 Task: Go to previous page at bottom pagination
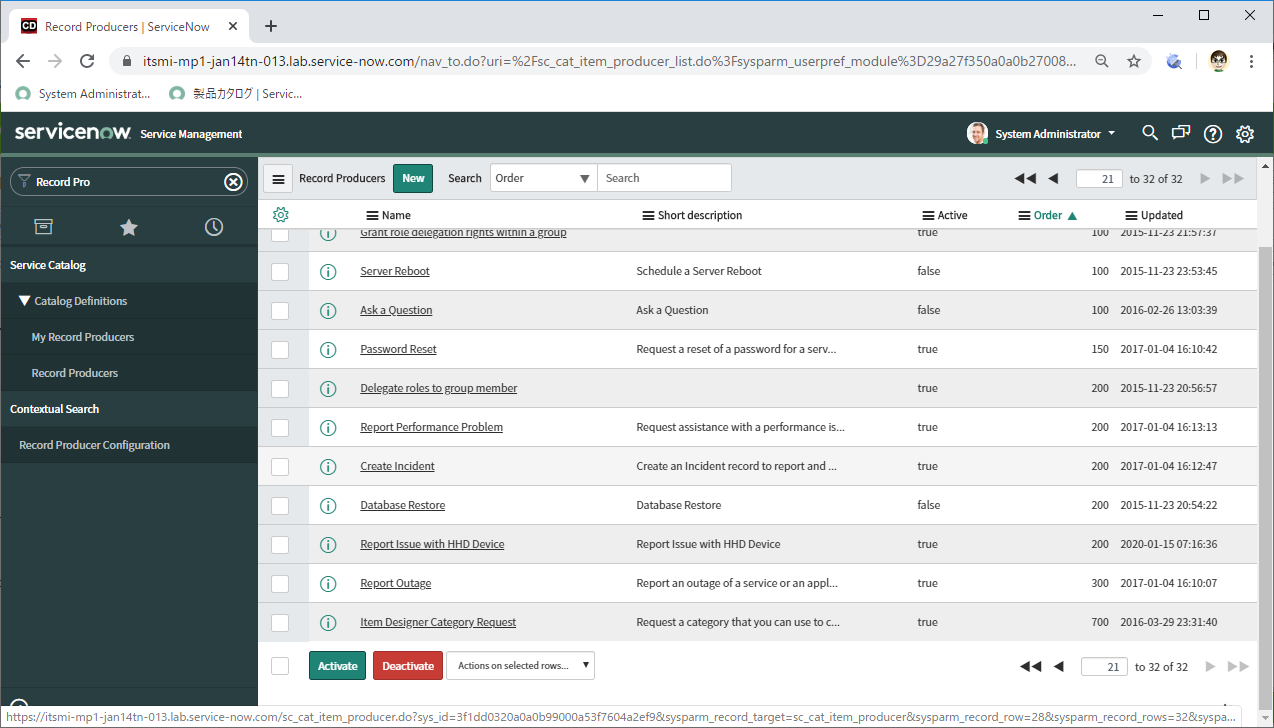1059,667
